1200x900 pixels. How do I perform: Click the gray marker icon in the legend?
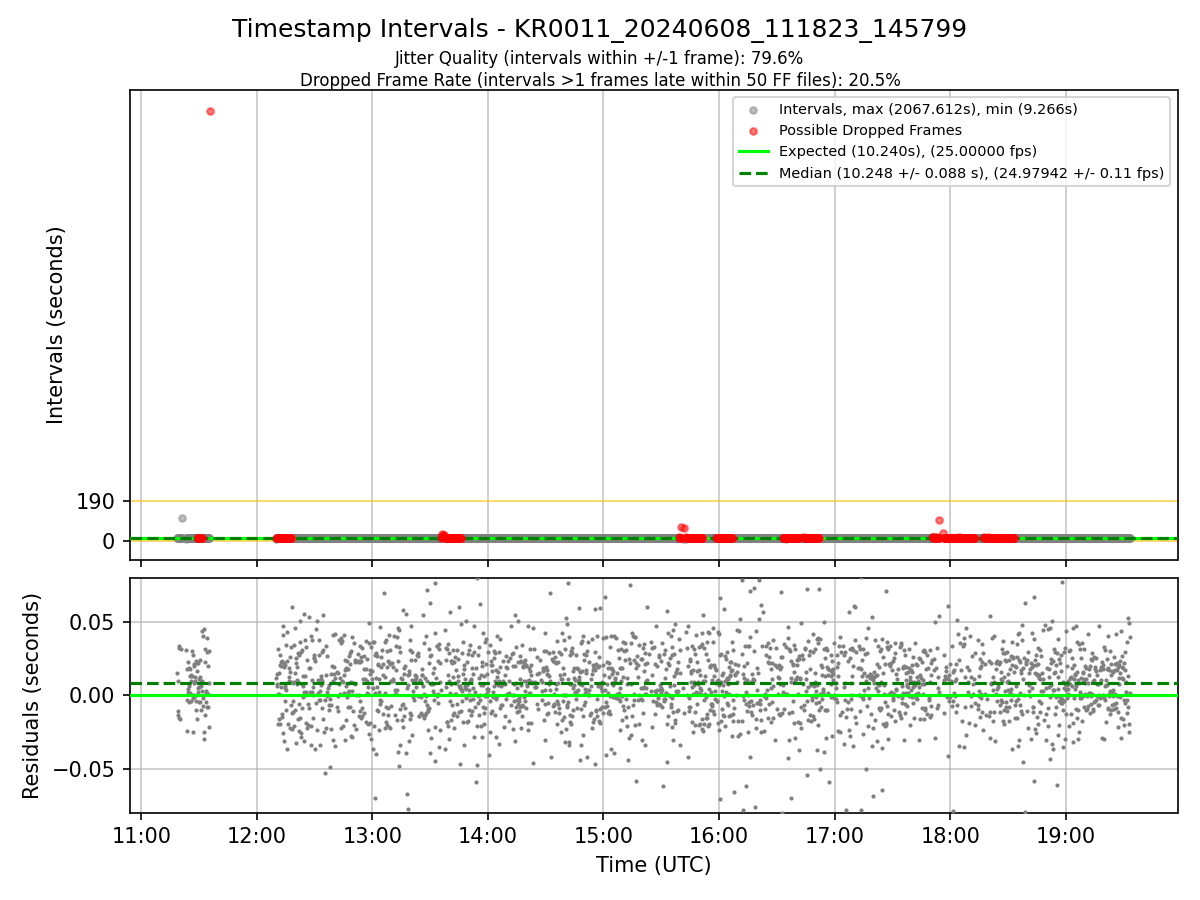pos(754,109)
